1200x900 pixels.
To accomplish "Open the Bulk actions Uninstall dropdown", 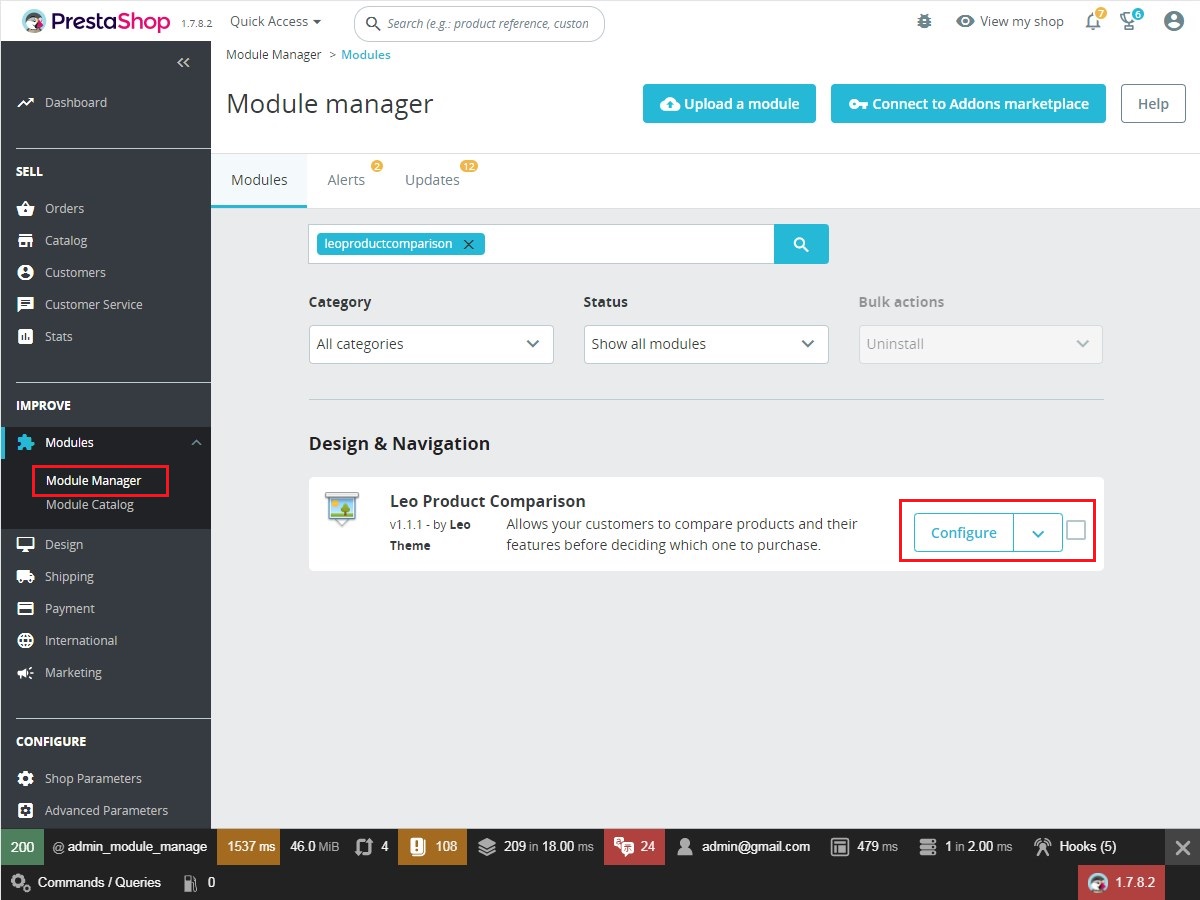I will click(980, 344).
